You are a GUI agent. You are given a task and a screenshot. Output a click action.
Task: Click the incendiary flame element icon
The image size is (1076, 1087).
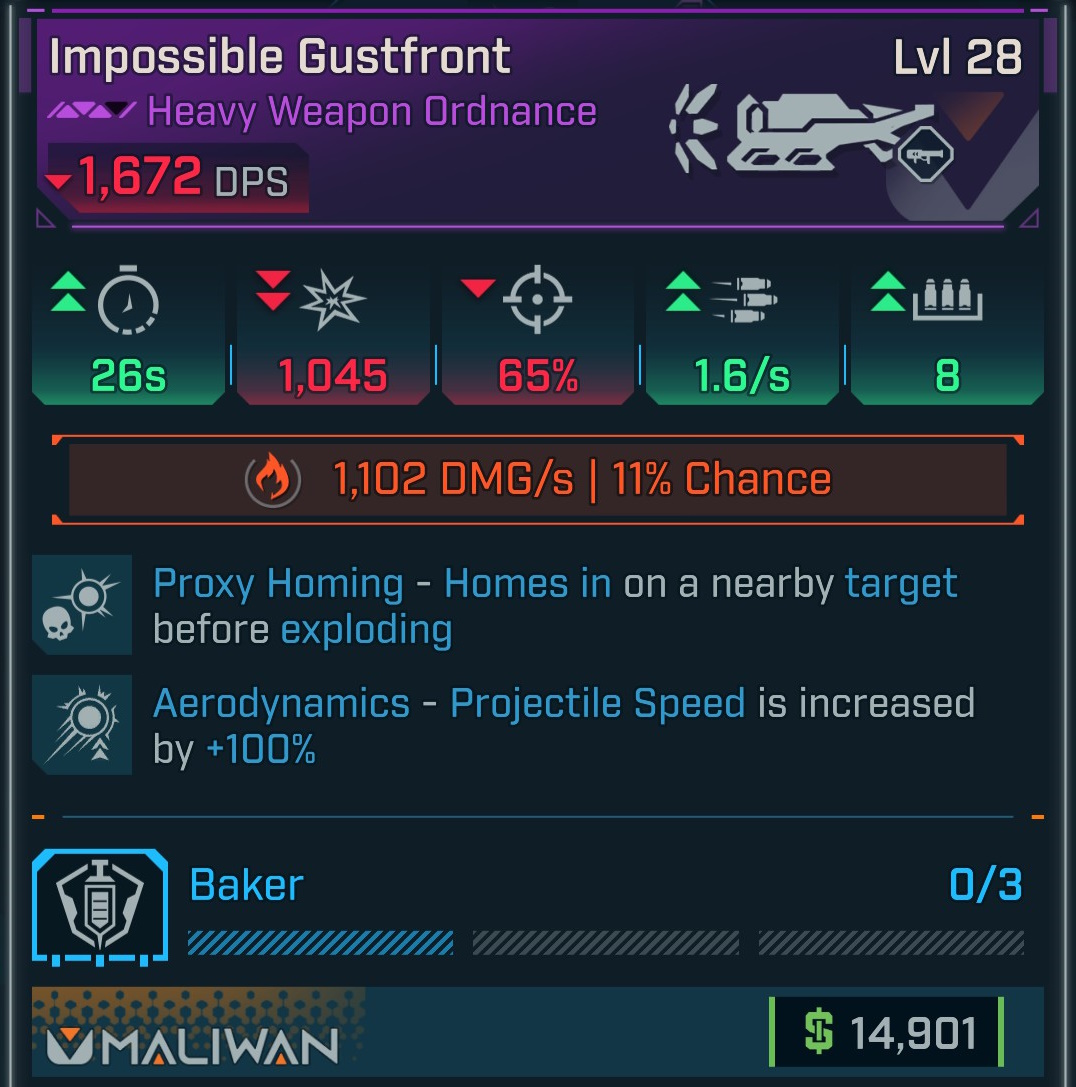(273, 481)
